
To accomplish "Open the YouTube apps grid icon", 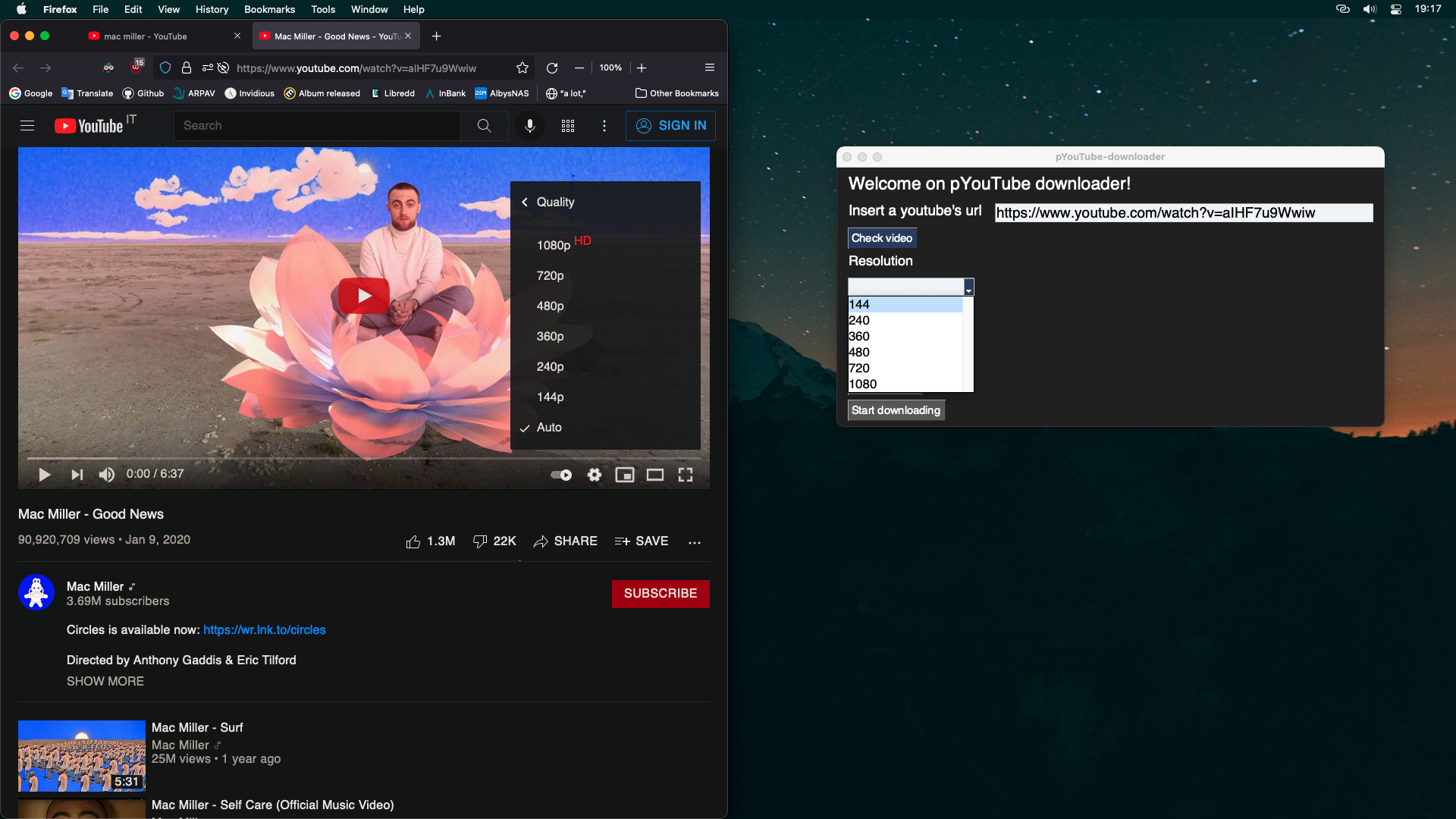I will point(567,126).
